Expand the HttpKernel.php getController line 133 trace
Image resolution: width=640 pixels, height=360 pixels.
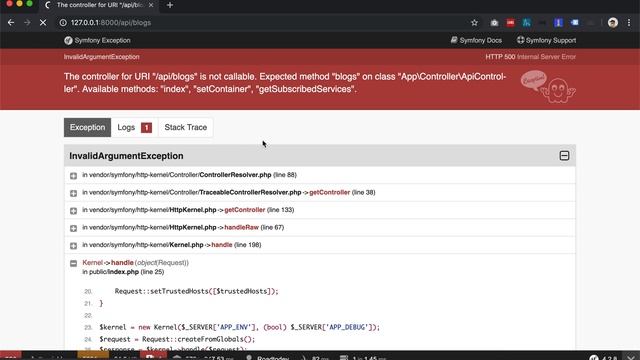[73, 211]
